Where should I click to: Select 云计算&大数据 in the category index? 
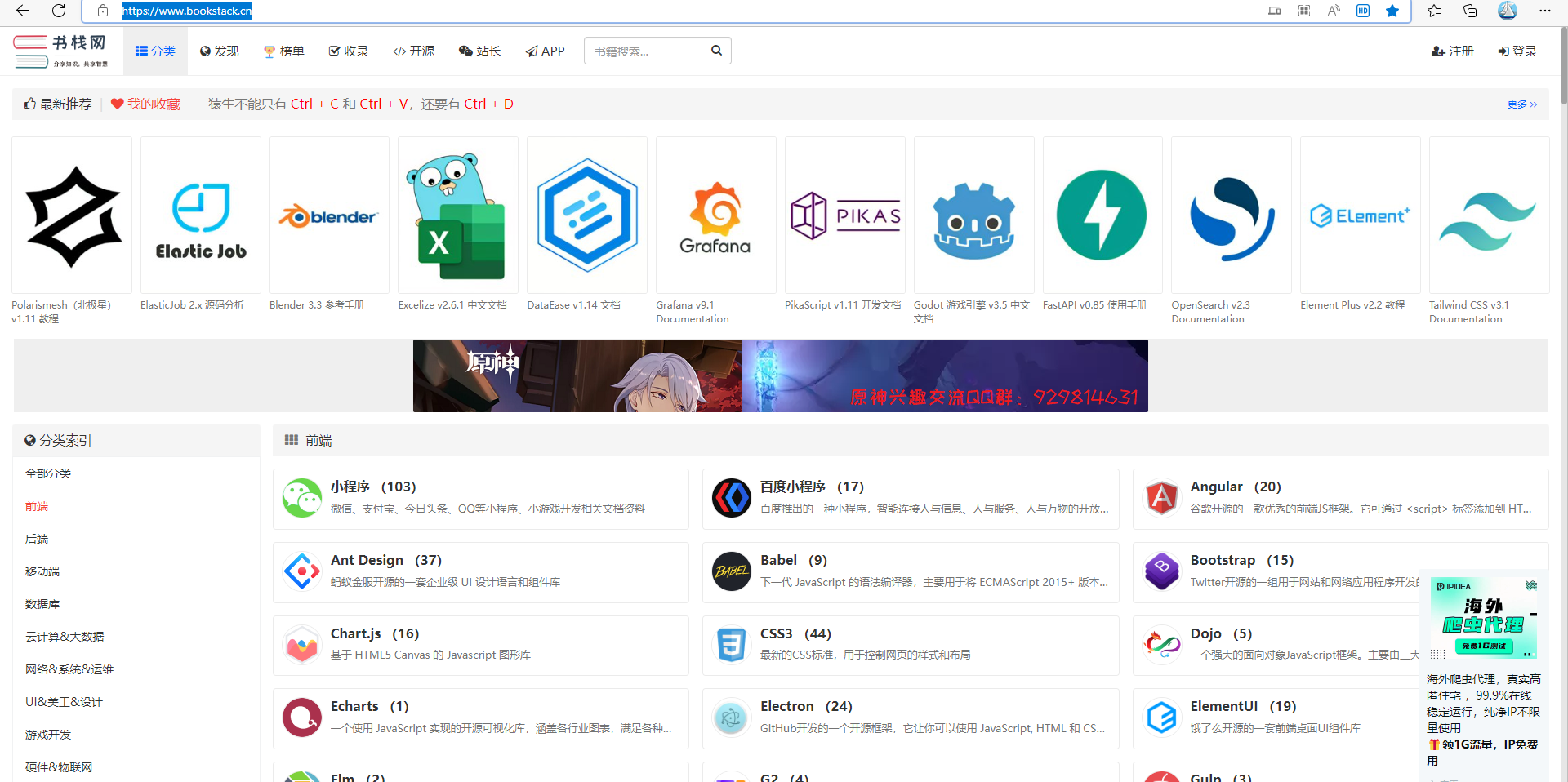click(65, 637)
